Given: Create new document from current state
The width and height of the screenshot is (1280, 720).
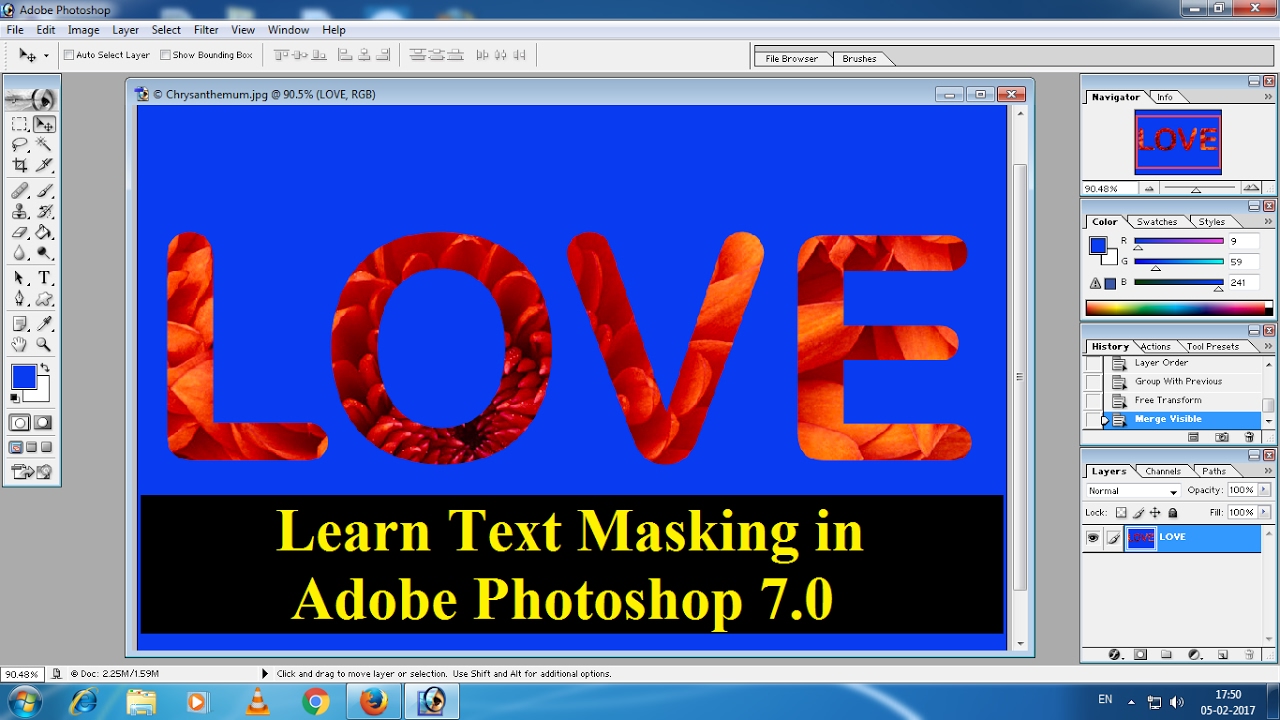Looking at the screenshot, I should click(1193, 437).
